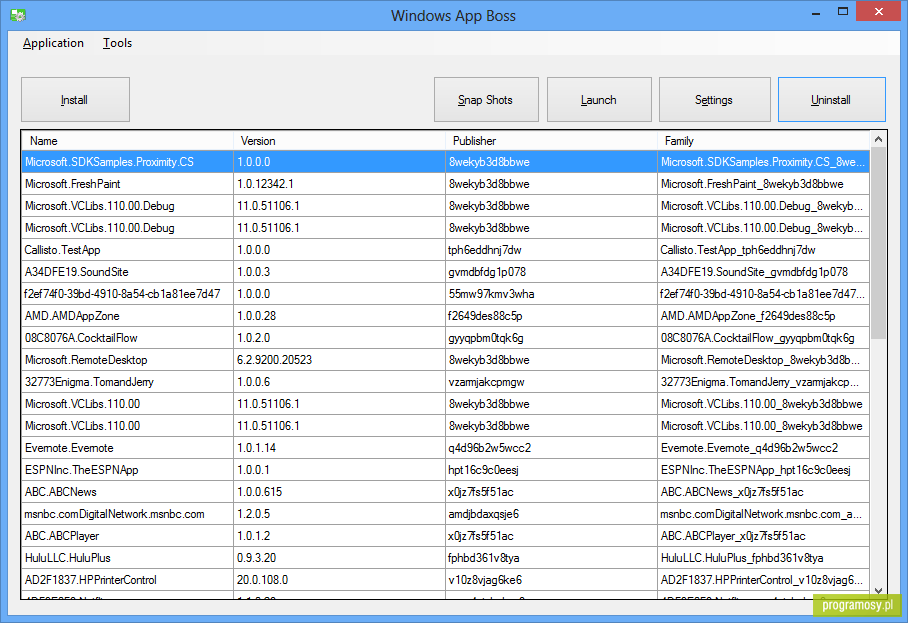
Task: Select msnbc.comDigitalNetwork.msnbc.com row
Action: (x=445, y=514)
